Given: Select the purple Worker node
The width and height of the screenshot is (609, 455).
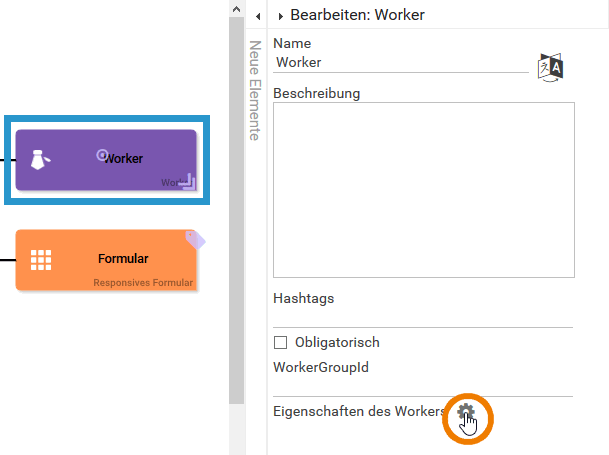Looking at the screenshot, I should pos(106,160).
